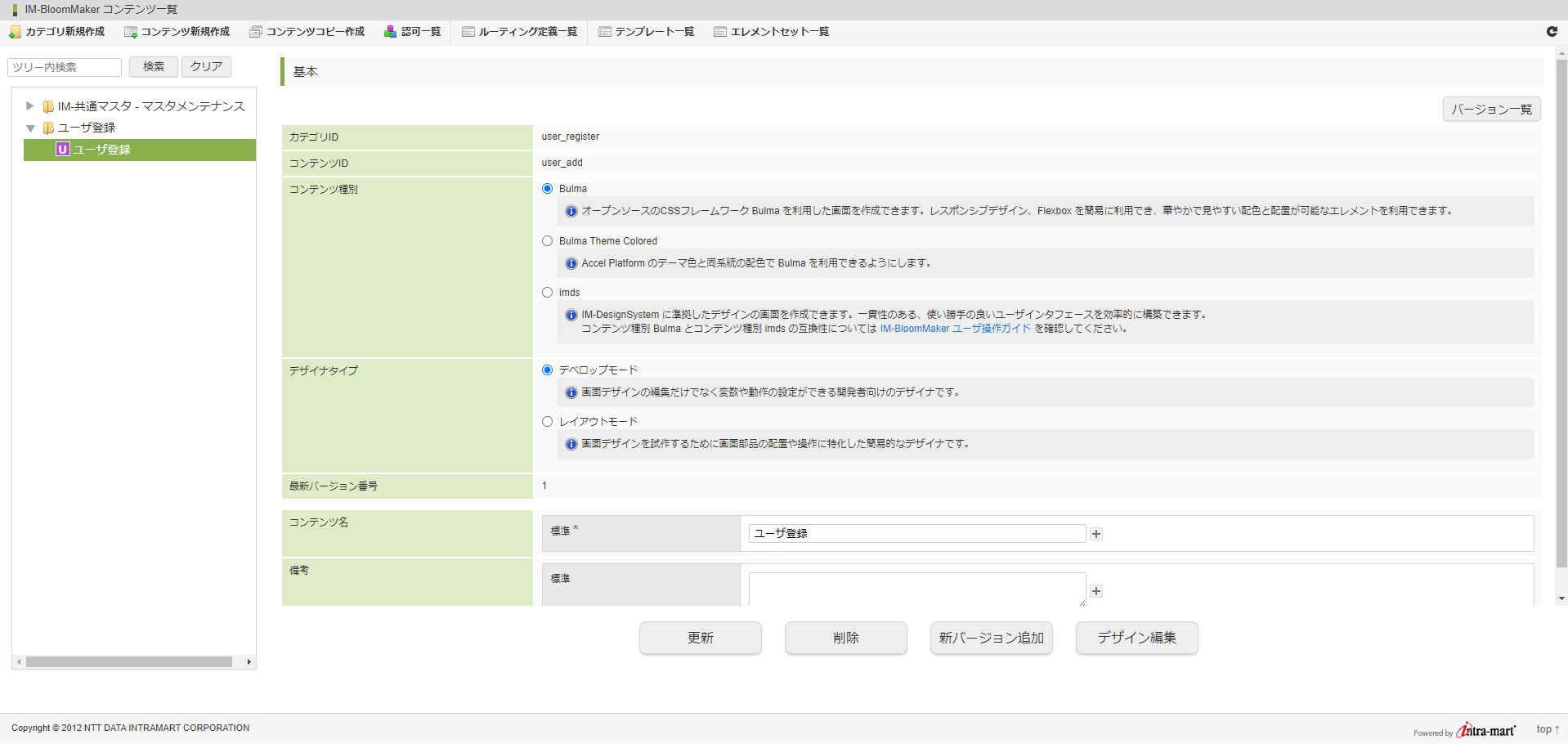Open カテゴリ新規作成 menu item
1568x744 pixels.
[57, 32]
